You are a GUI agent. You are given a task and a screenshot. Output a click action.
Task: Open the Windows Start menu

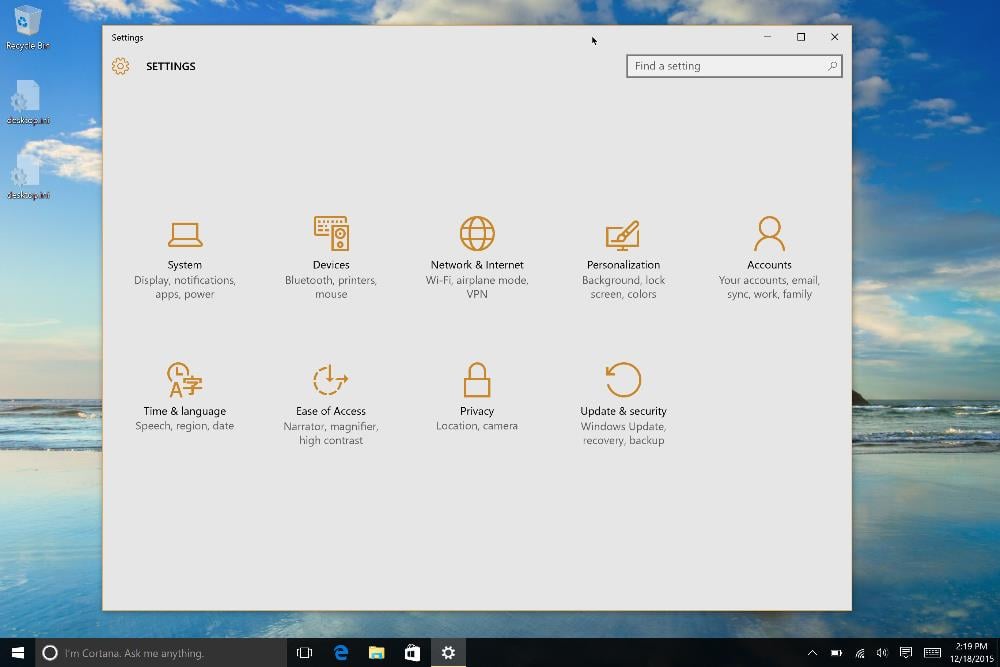coord(18,653)
